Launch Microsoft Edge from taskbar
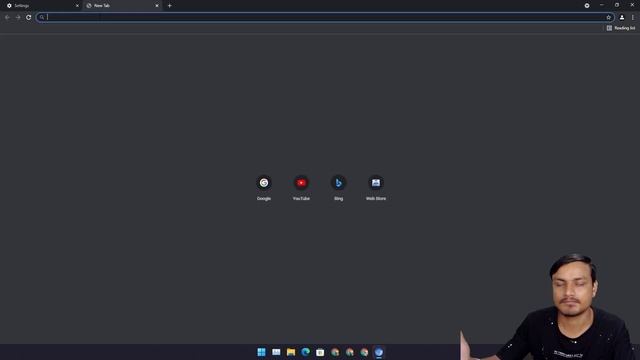 pos(305,352)
